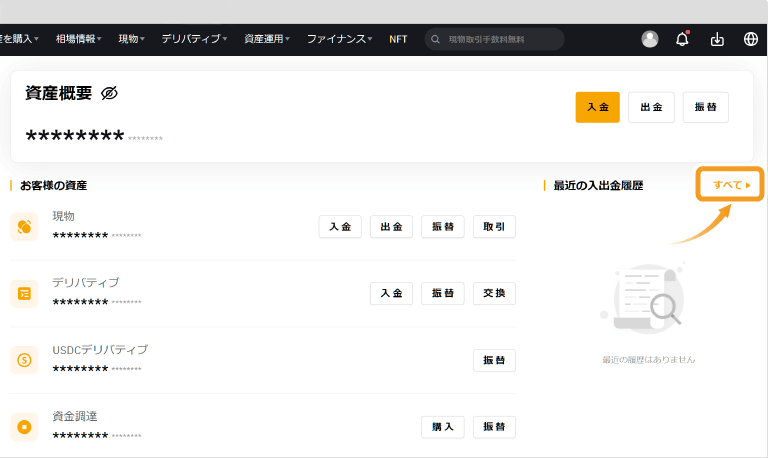Click 振替 in the asset overview
The width and height of the screenshot is (768, 458).
(x=706, y=107)
